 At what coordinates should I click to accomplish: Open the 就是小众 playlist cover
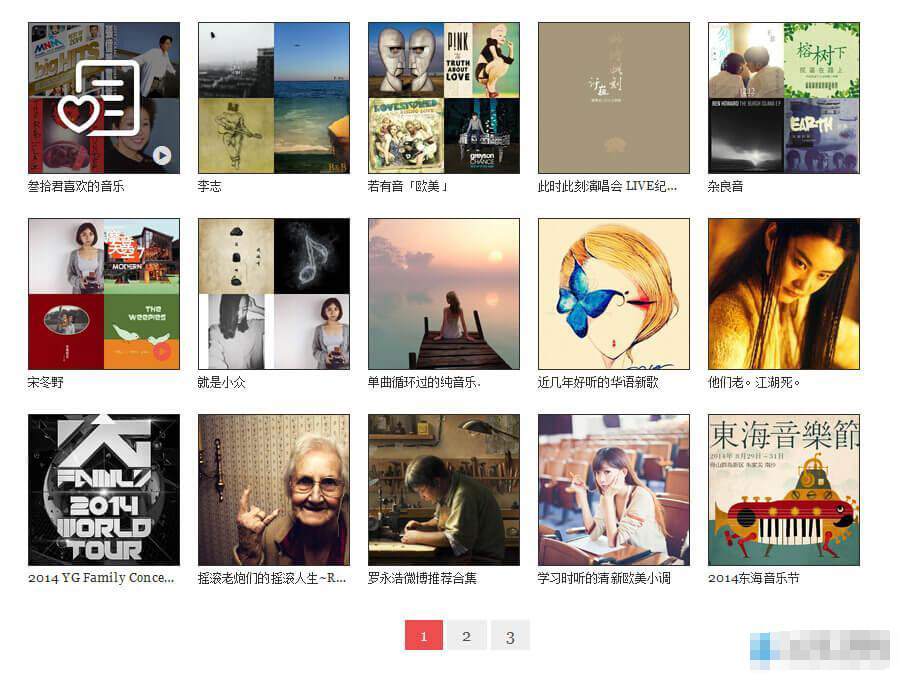(274, 294)
